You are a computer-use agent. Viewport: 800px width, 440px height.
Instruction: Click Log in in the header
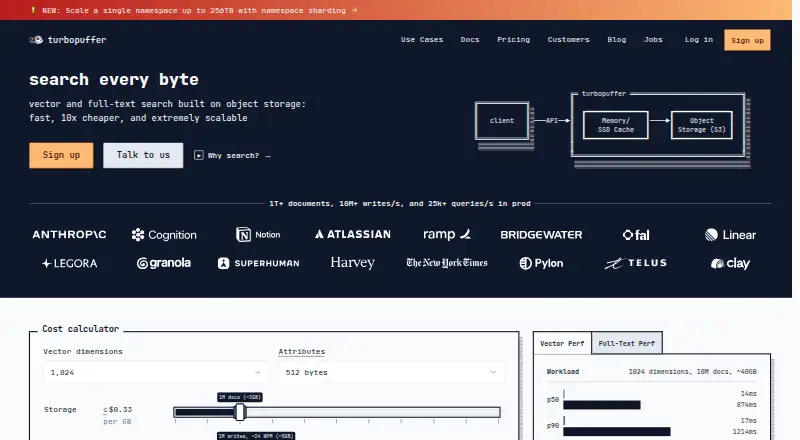[698, 40]
